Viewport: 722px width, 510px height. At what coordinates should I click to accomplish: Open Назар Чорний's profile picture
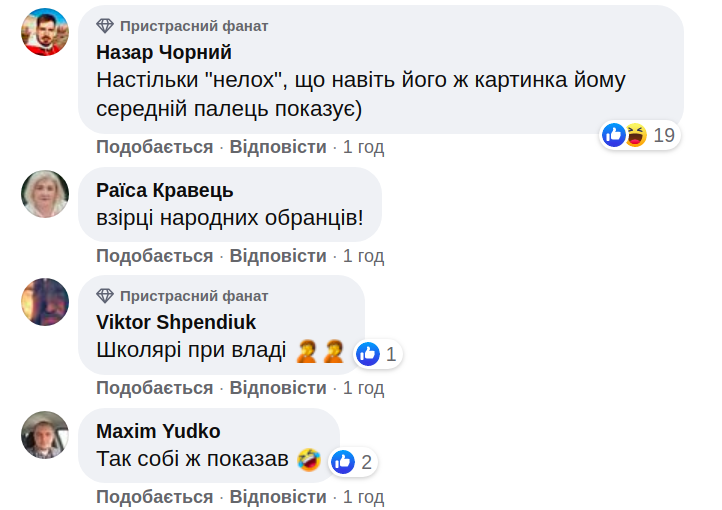coord(45,32)
